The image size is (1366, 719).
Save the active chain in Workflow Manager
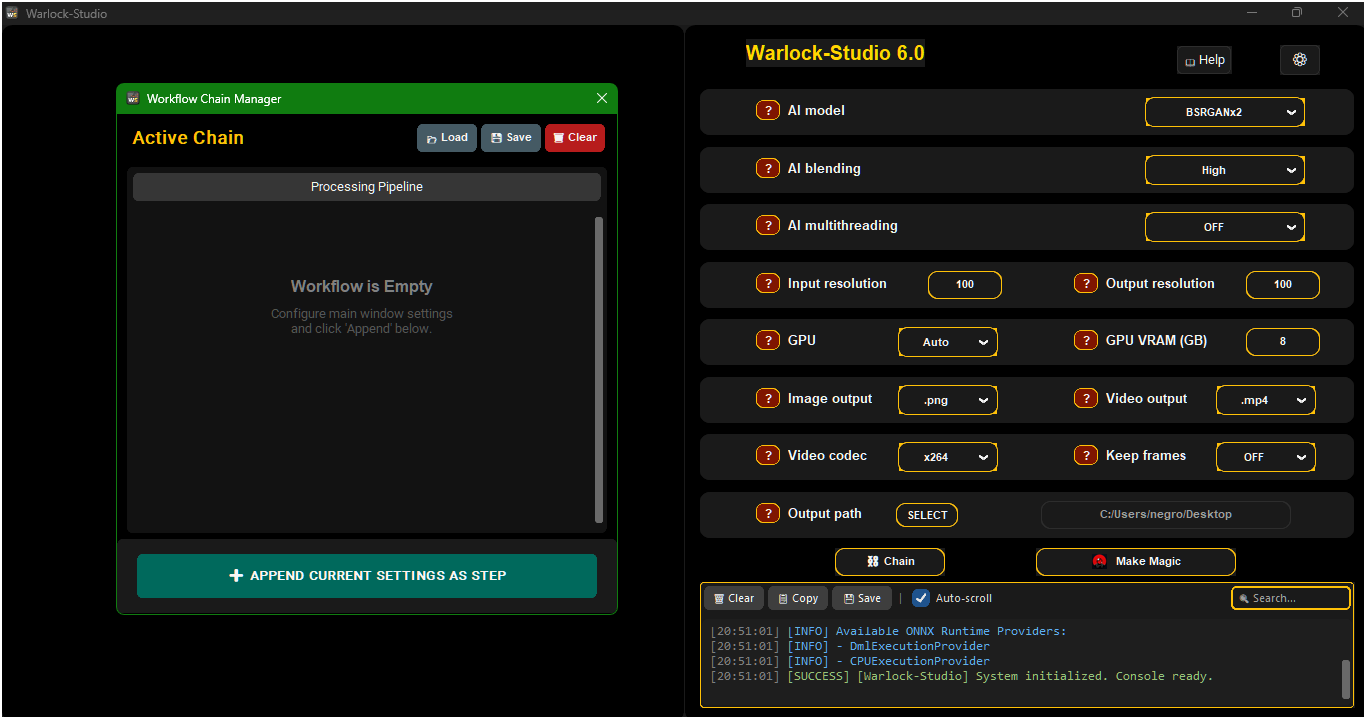(x=511, y=138)
